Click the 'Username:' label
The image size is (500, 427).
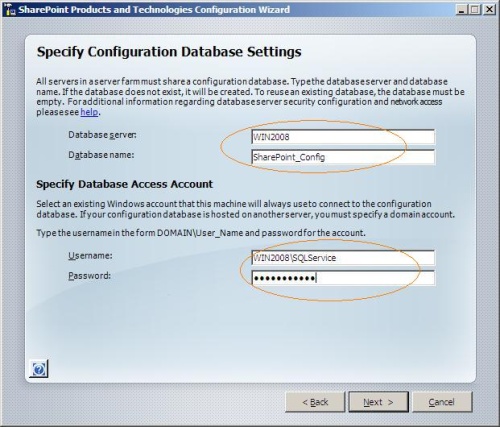coord(90,256)
